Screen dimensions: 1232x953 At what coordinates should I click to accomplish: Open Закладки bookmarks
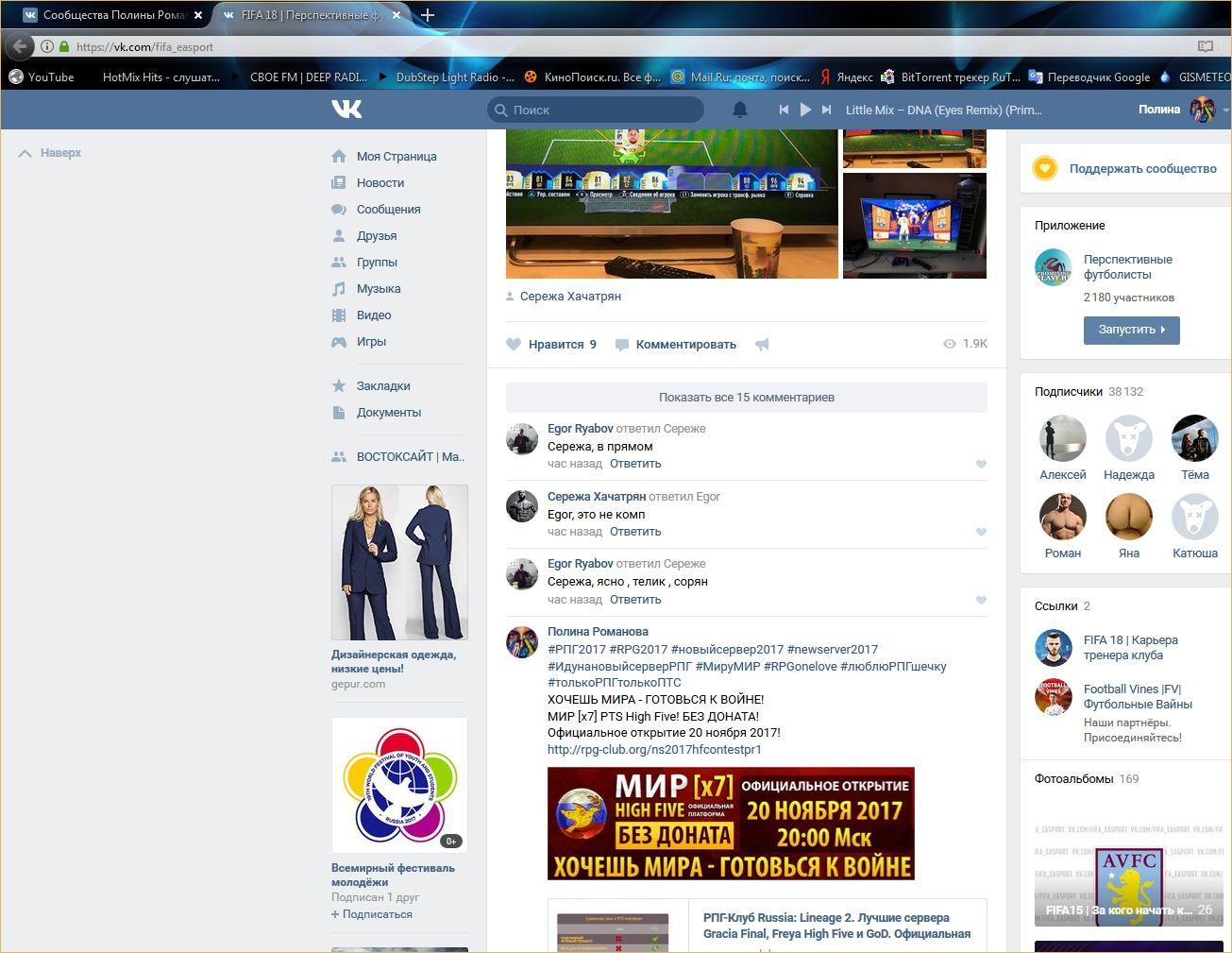(383, 385)
